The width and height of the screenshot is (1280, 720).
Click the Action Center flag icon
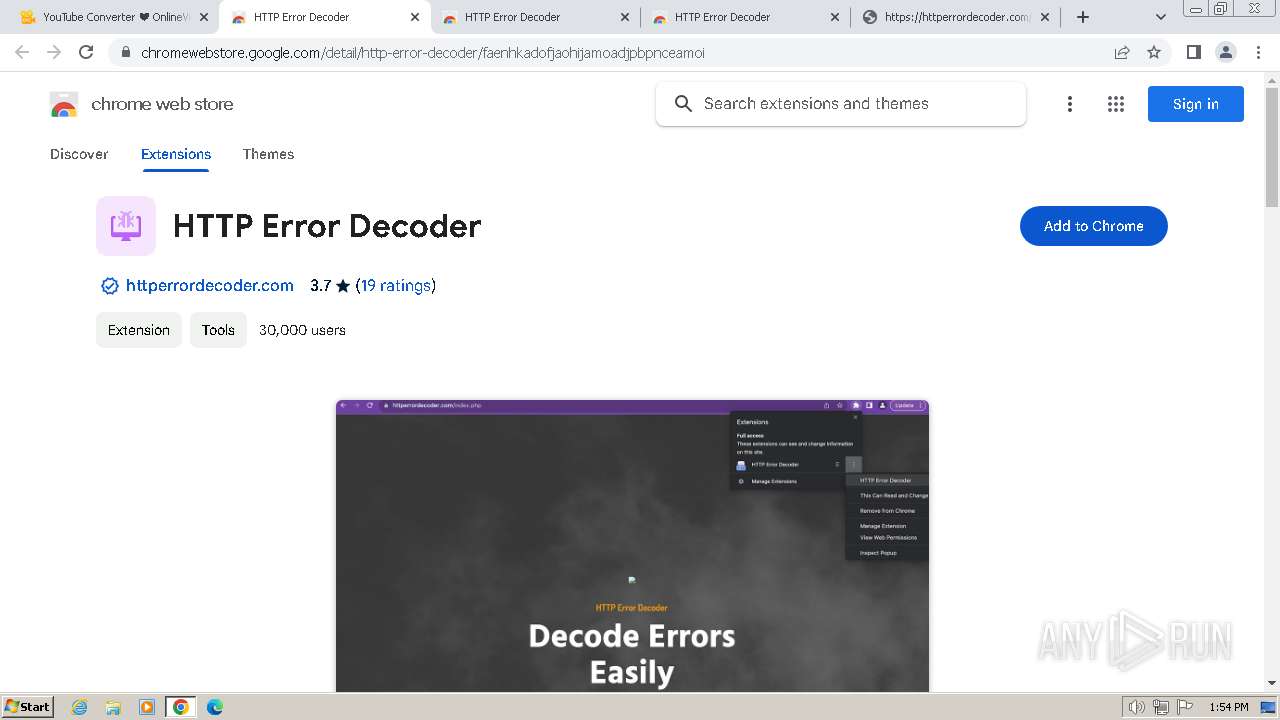point(1184,707)
